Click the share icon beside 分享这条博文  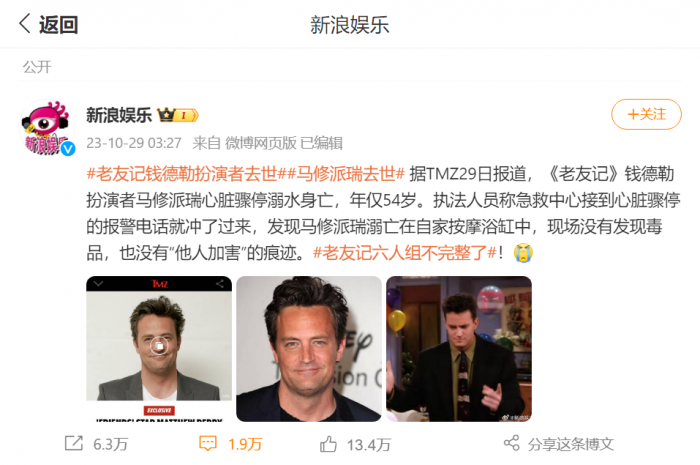point(512,443)
